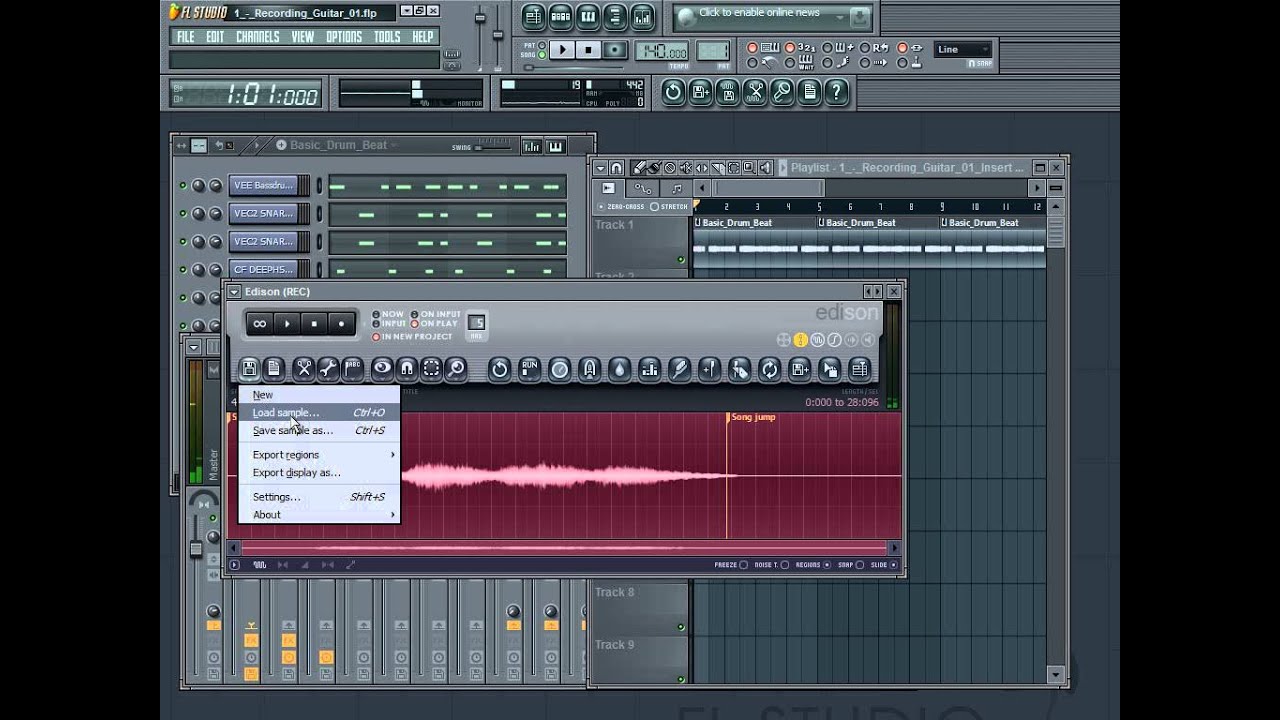Adjust the swing slider in step sequencer
The height and width of the screenshot is (720, 1280).
pos(493,147)
